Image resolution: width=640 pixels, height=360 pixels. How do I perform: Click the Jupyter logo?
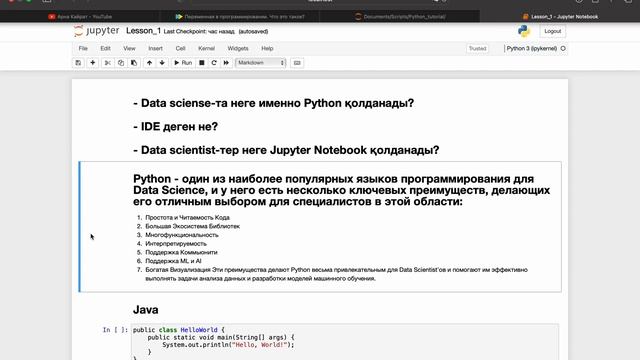tap(96, 31)
